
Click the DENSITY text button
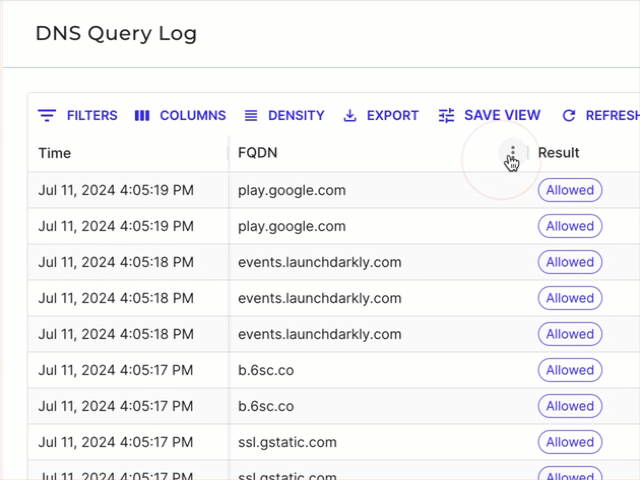296,116
